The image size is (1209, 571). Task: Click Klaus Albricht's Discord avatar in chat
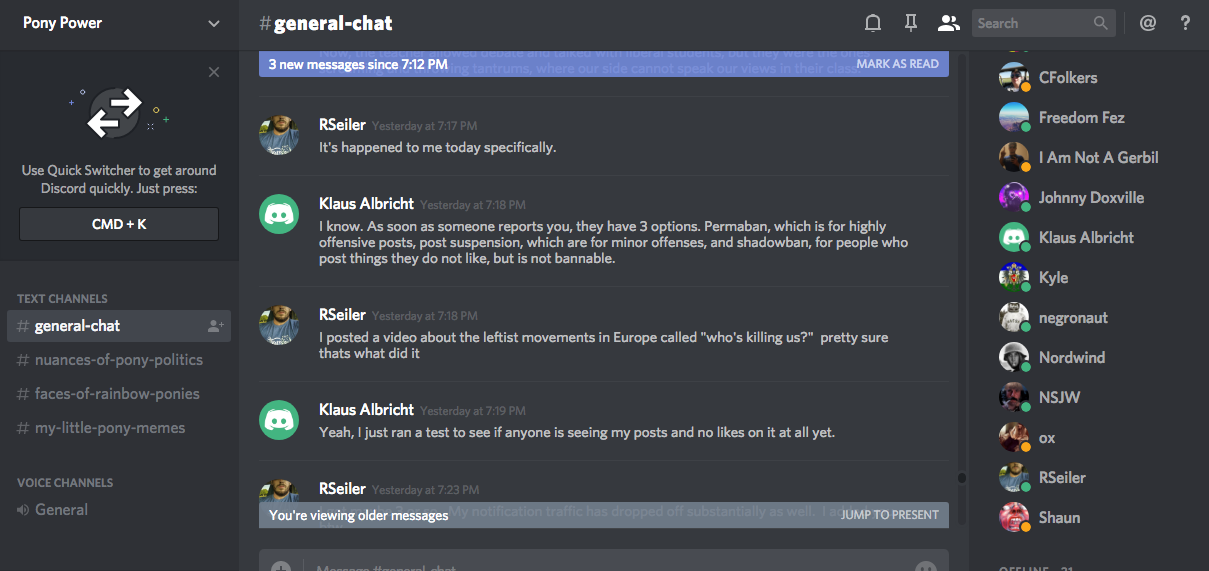point(280,214)
